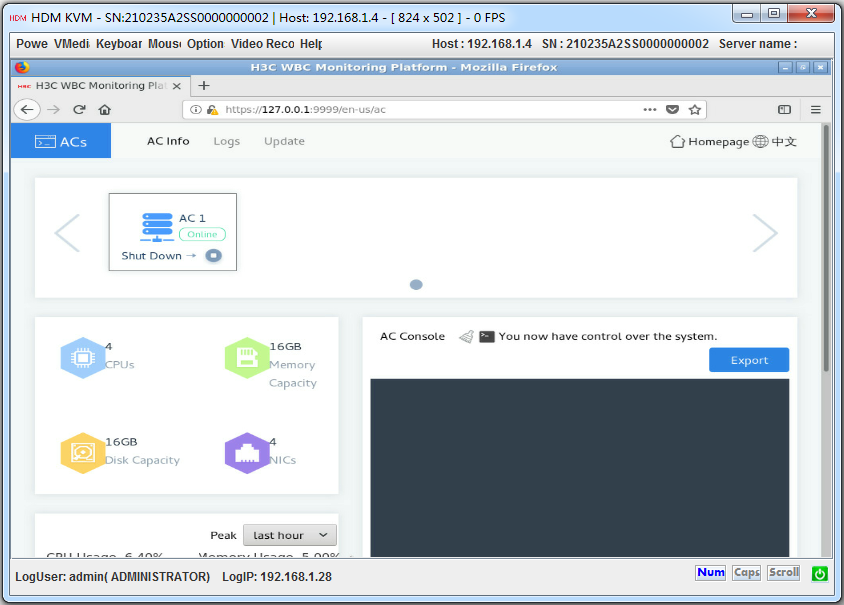Click the CPUs hexagon icon
The height and width of the screenshot is (605, 844).
click(82, 358)
